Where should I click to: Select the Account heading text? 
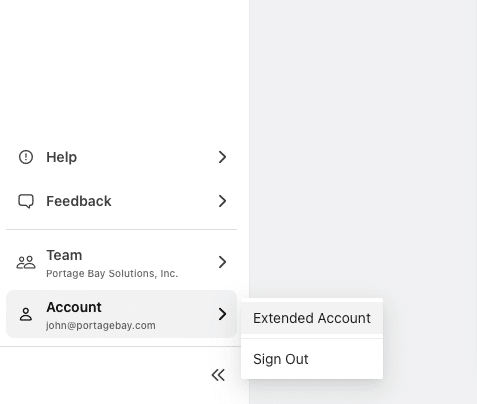74,307
